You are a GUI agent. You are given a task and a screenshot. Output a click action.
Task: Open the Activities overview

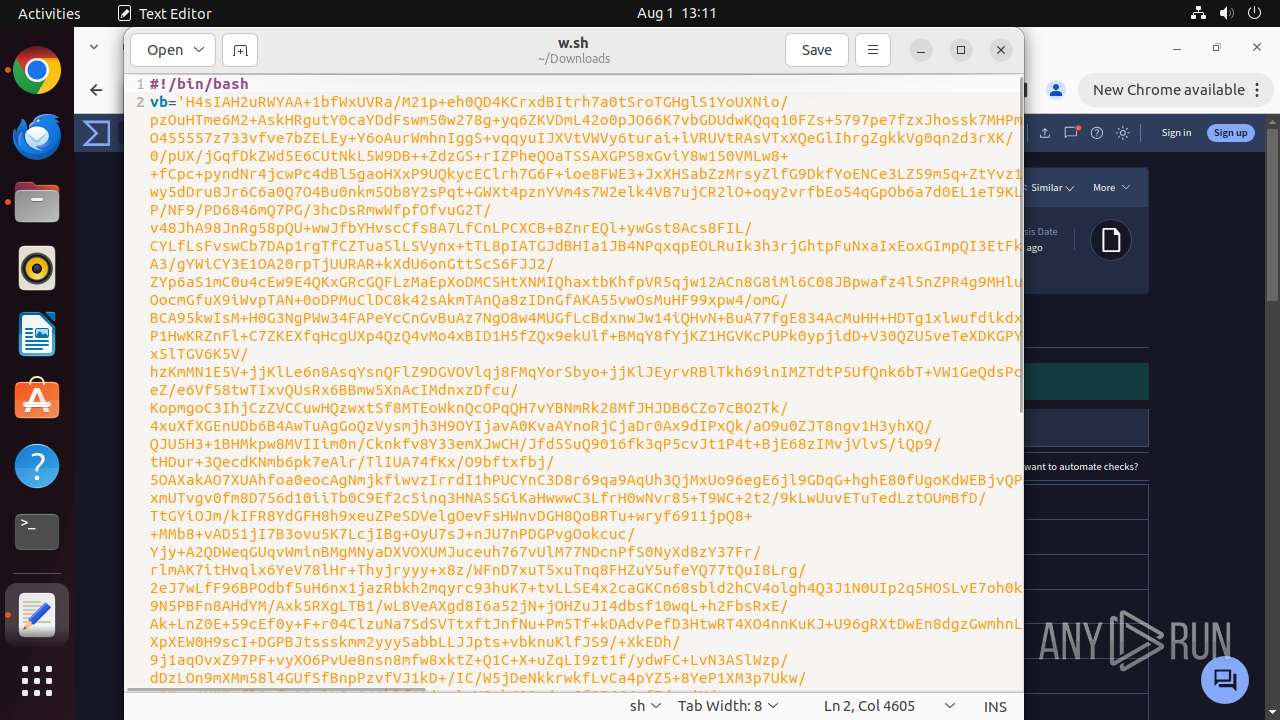(49, 13)
